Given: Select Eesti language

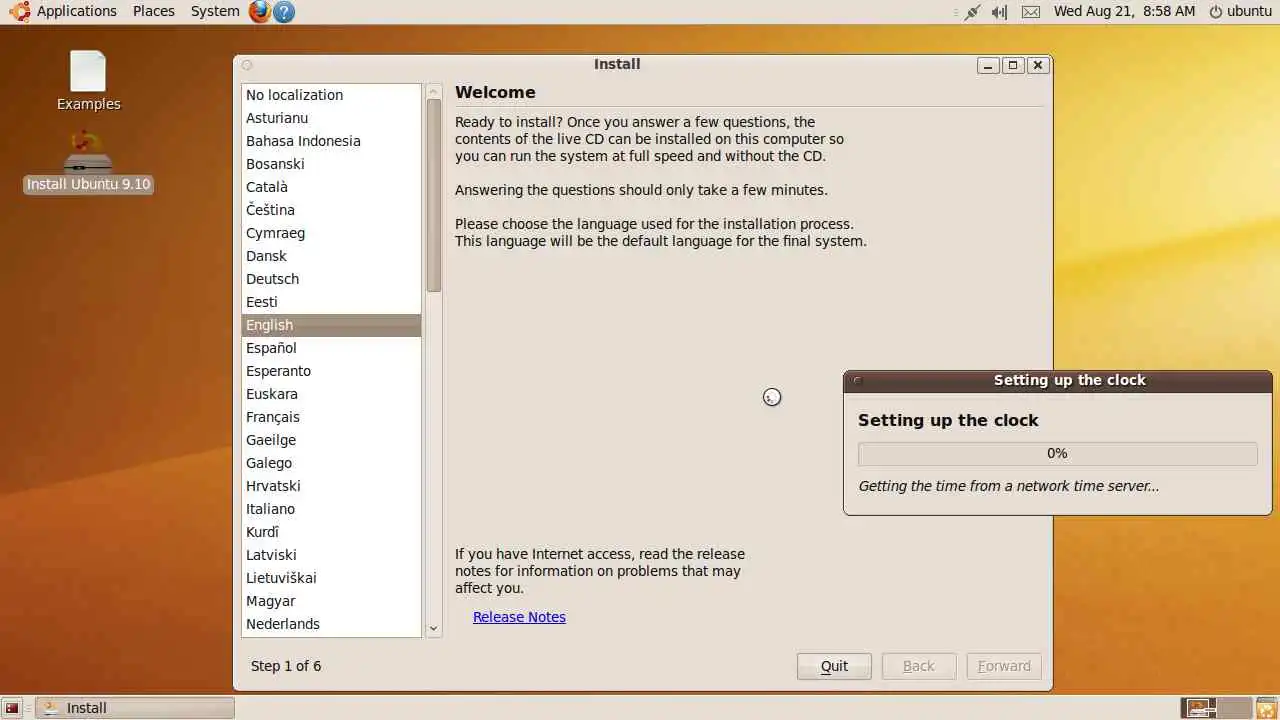Looking at the screenshot, I should tap(331, 302).
